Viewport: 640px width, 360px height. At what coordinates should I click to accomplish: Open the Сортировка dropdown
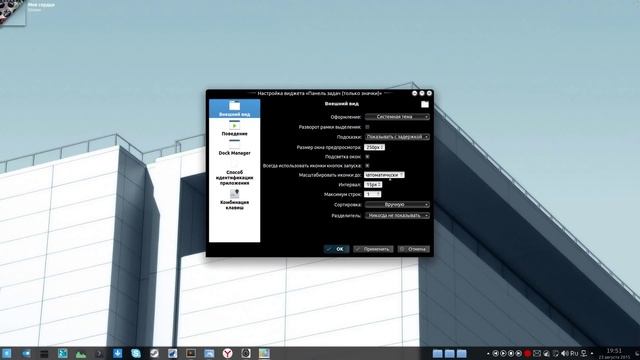coord(397,204)
